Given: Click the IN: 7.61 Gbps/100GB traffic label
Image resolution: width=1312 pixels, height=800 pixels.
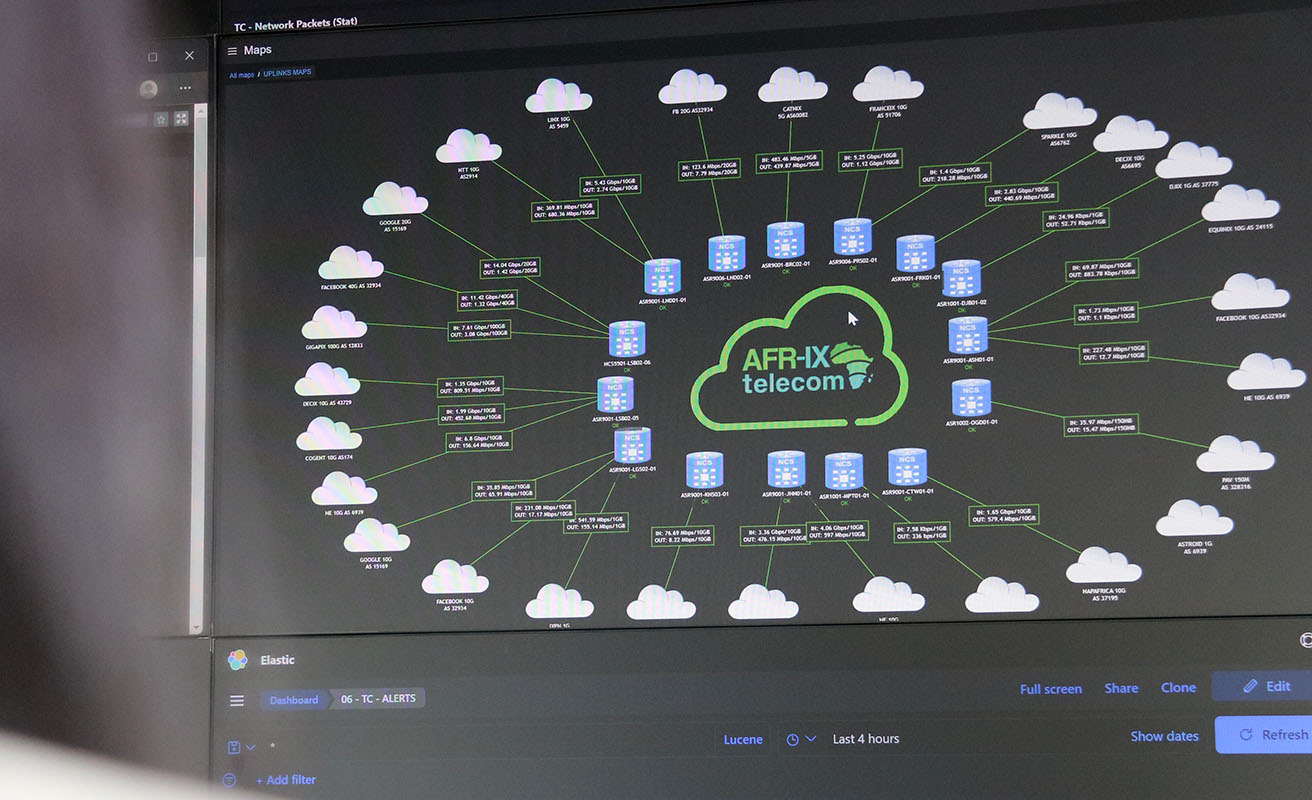Looking at the screenshot, I should click(479, 329).
